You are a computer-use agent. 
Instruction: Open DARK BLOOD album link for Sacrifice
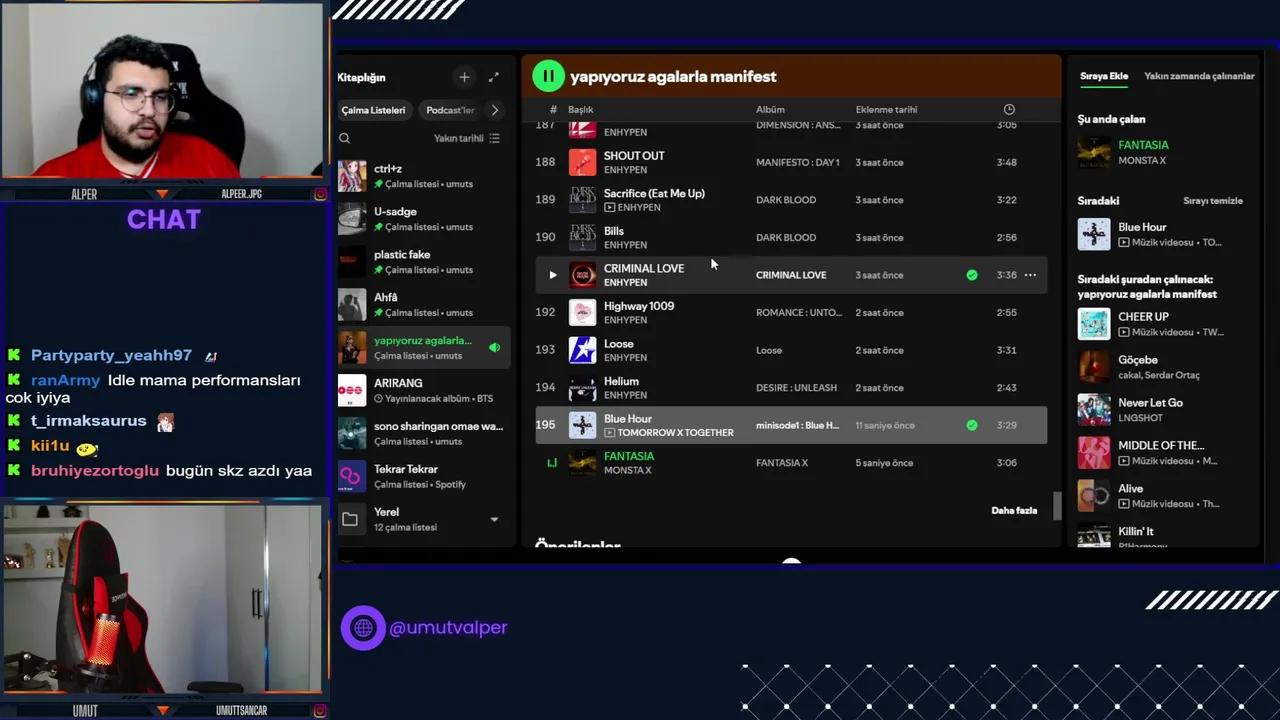tap(786, 200)
